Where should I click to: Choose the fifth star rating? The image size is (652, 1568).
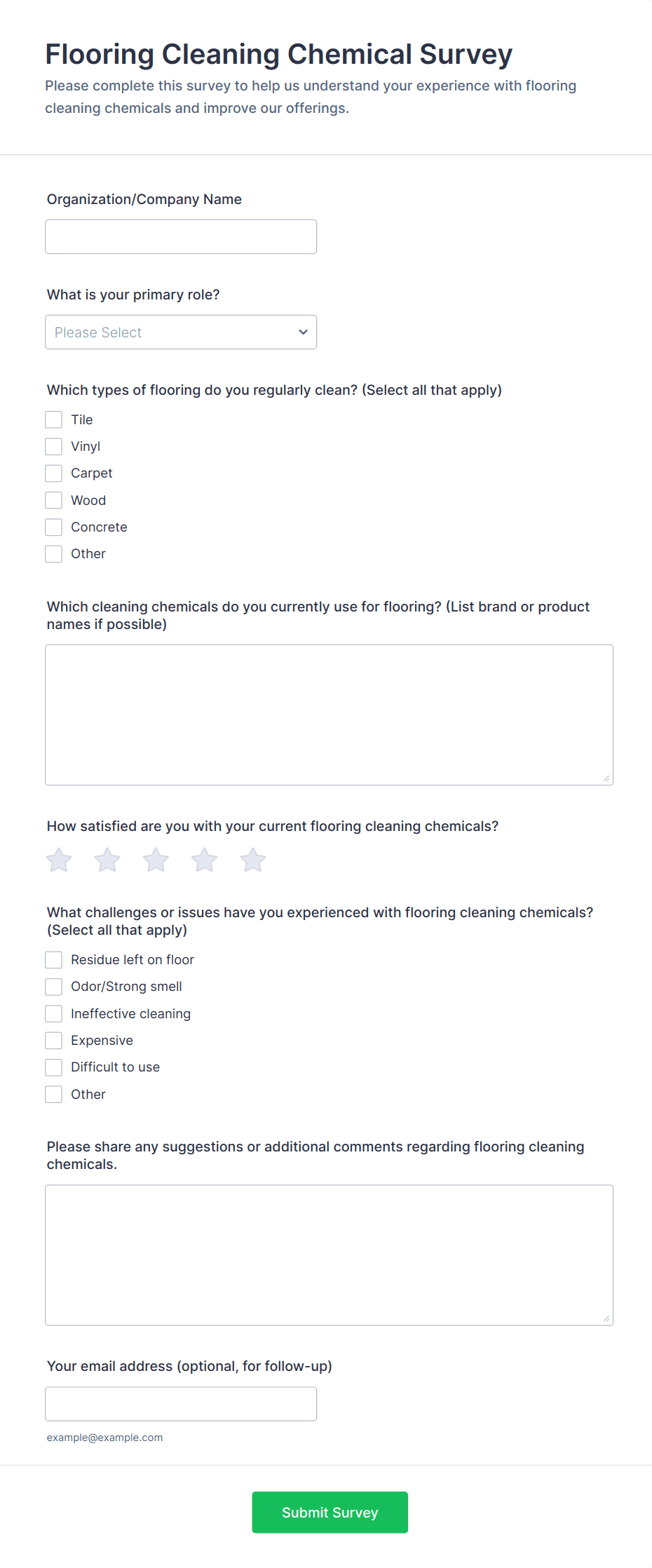point(252,860)
